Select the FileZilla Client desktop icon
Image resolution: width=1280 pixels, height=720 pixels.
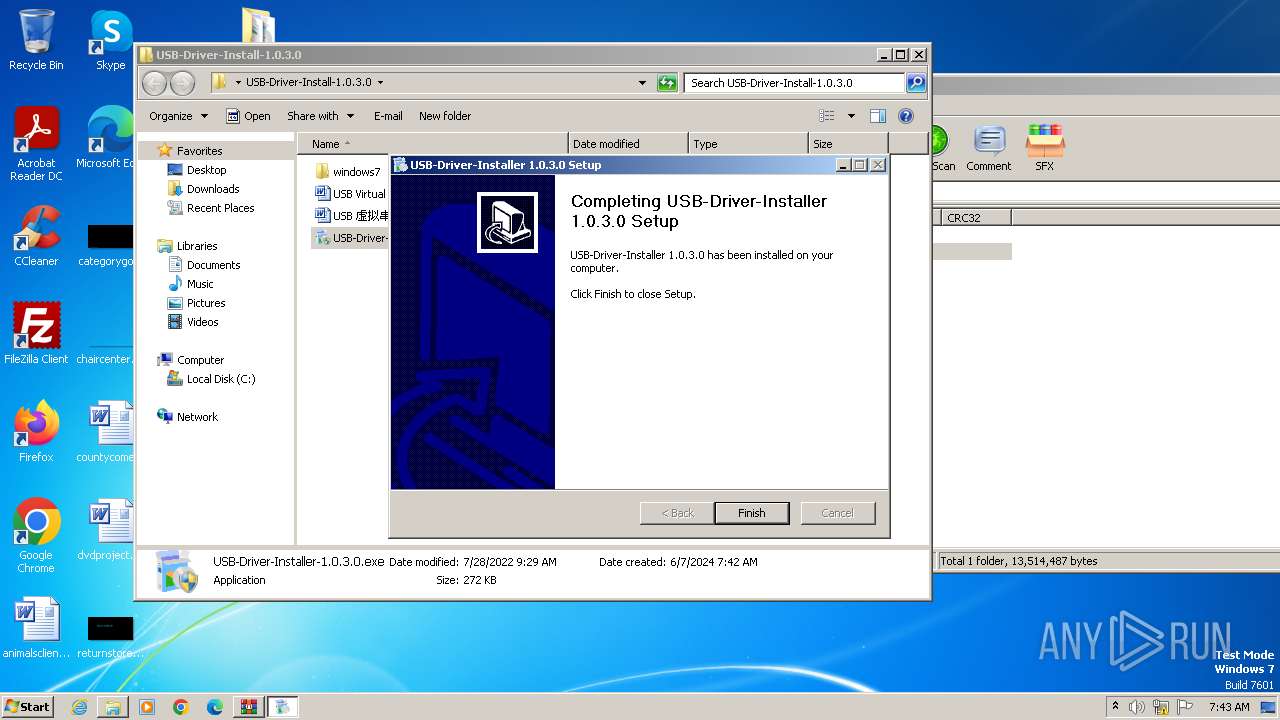[36, 333]
